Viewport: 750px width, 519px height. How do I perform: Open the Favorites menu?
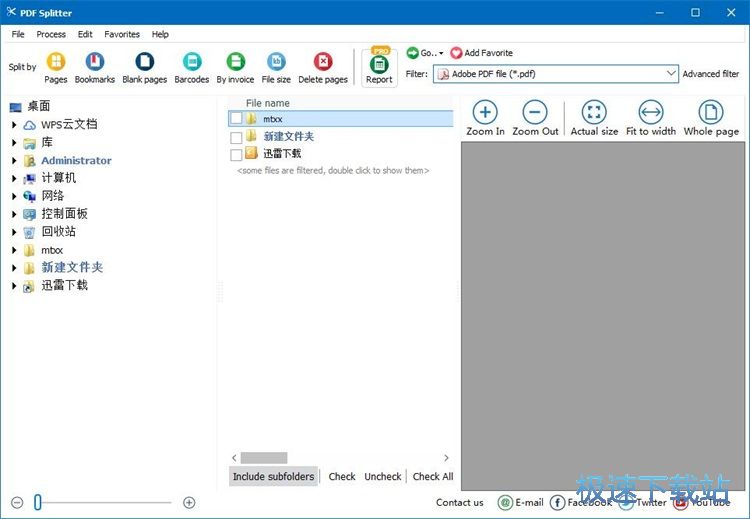[122, 34]
